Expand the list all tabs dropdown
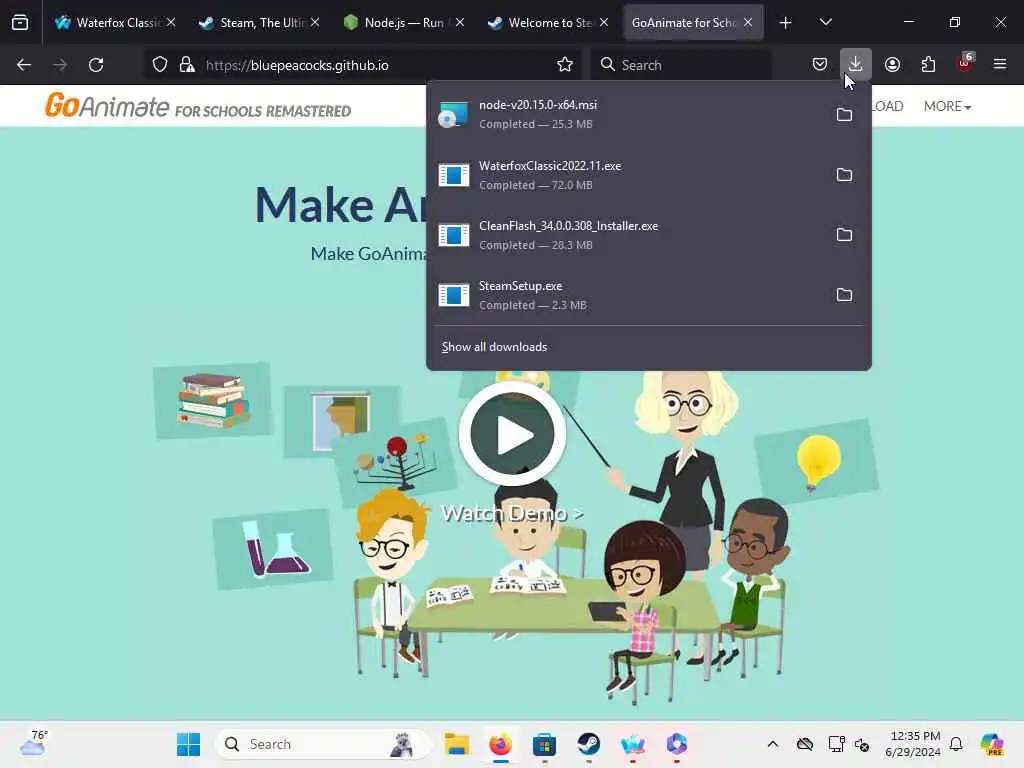Screen dimensions: 1024x768 pos(825,22)
